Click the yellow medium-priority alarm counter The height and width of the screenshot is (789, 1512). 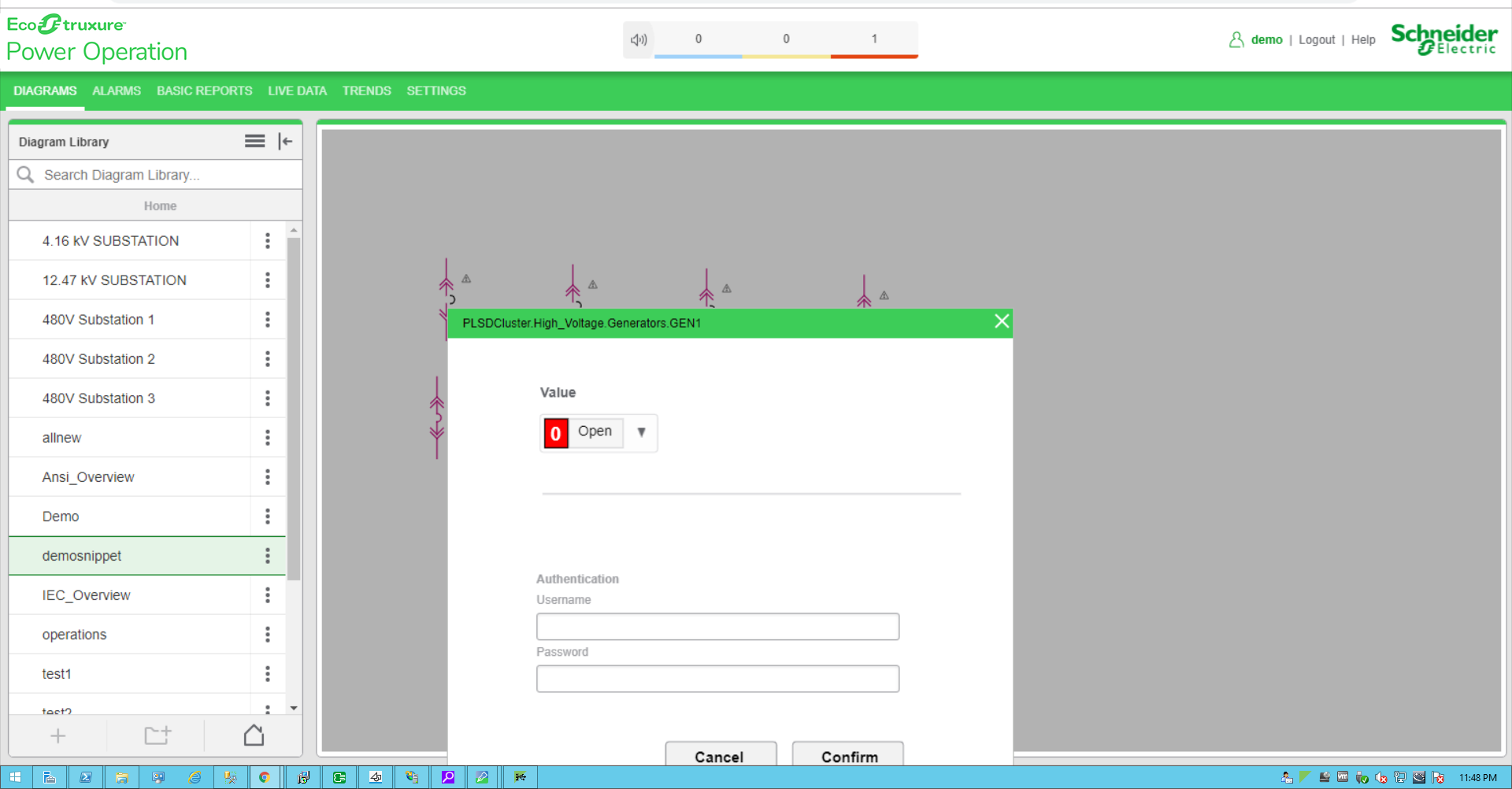[x=786, y=39]
